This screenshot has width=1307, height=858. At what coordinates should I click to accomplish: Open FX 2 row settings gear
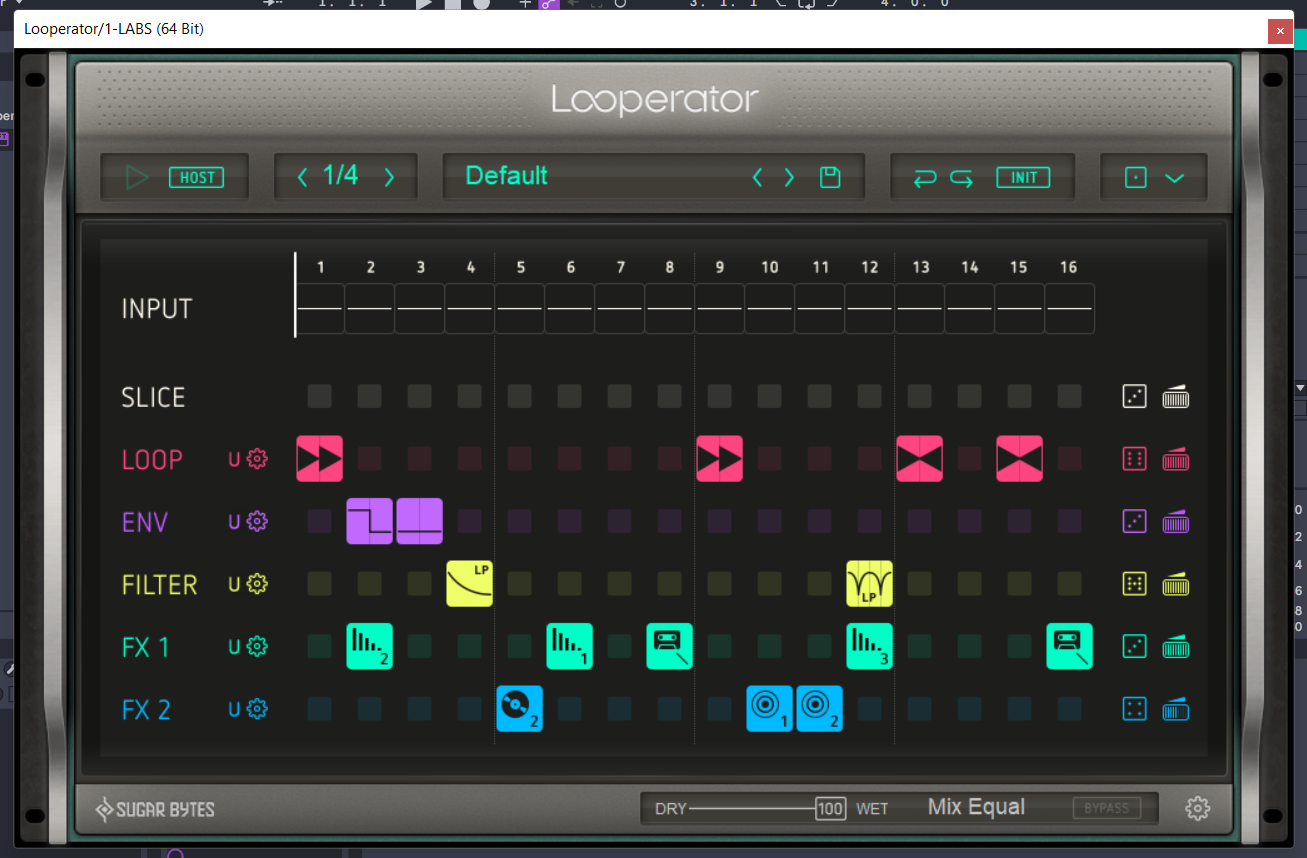[258, 710]
